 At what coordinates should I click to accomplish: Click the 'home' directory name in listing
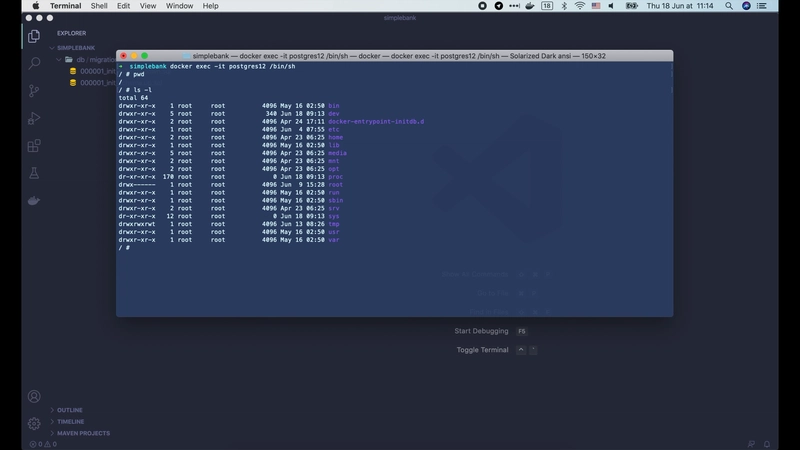click(336, 137)
